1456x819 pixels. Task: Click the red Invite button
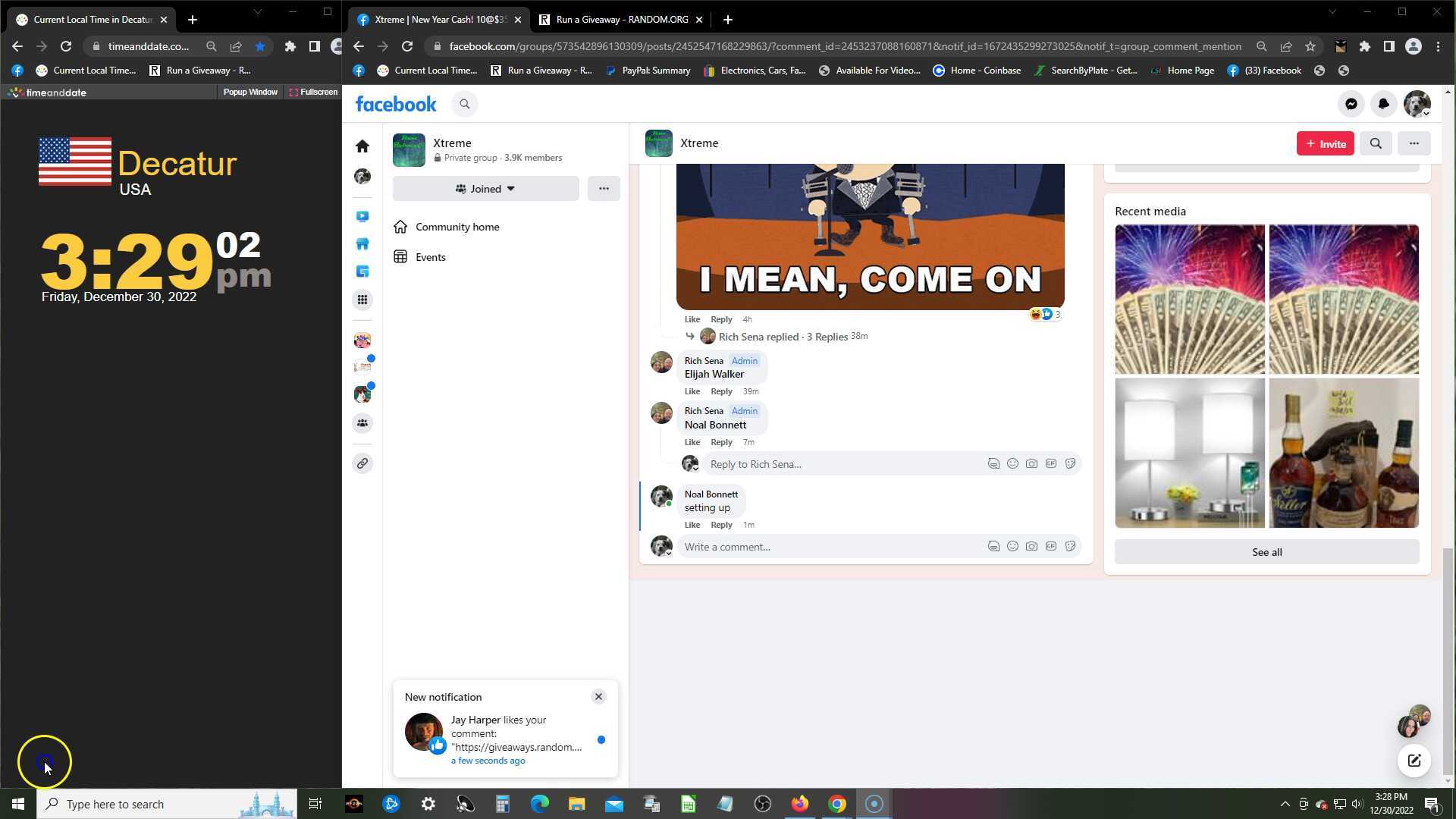pos(1325,143)
